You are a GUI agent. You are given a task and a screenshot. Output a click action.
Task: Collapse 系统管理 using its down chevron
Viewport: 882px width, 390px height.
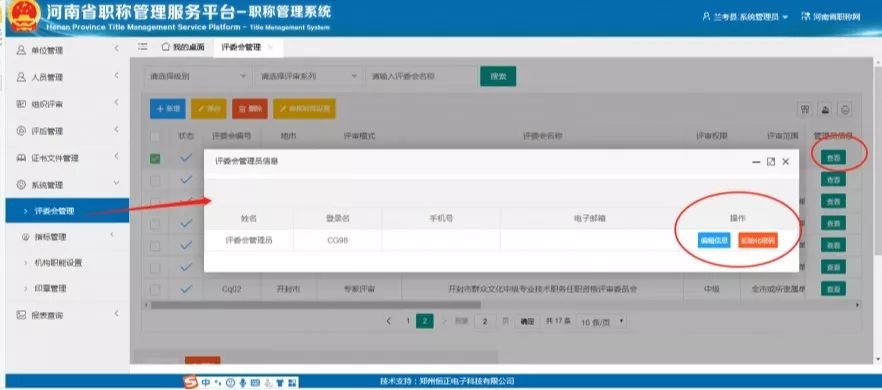click(116, 183)
